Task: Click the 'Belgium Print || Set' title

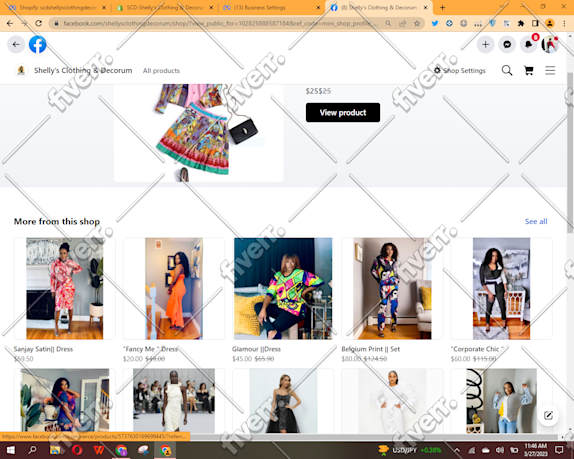Action: pos(370,349)
